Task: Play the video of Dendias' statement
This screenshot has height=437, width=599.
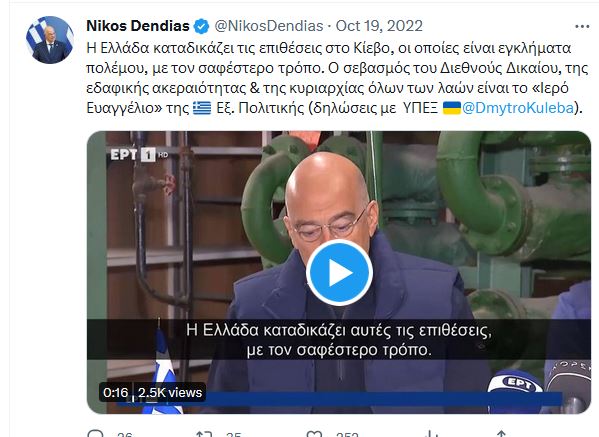Action: coord(339,272)
